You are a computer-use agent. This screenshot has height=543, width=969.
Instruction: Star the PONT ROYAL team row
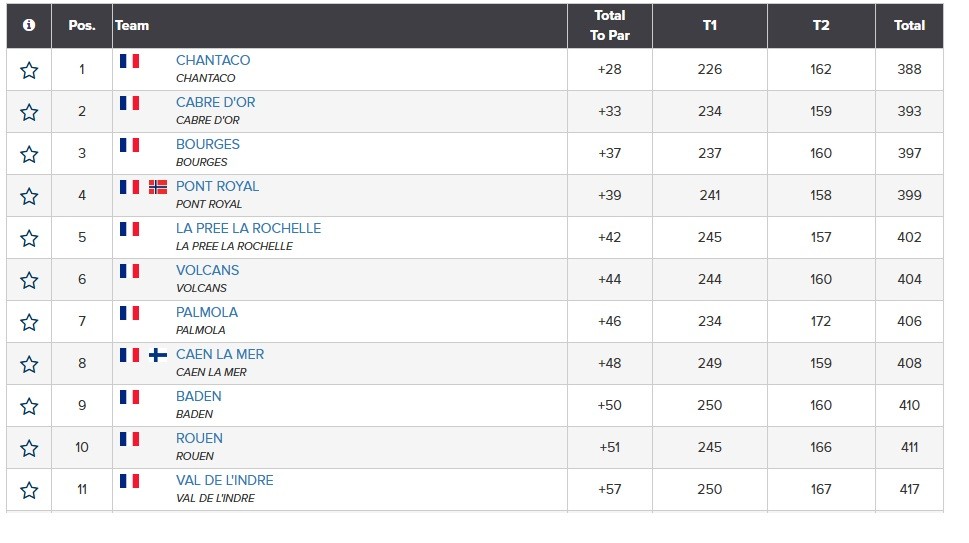29,196
